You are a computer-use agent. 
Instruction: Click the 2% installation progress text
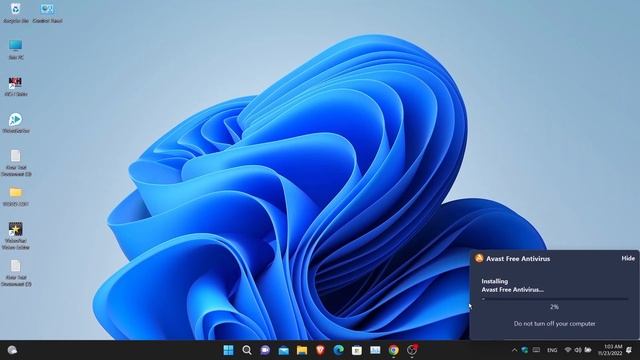[x=554, y=307]
